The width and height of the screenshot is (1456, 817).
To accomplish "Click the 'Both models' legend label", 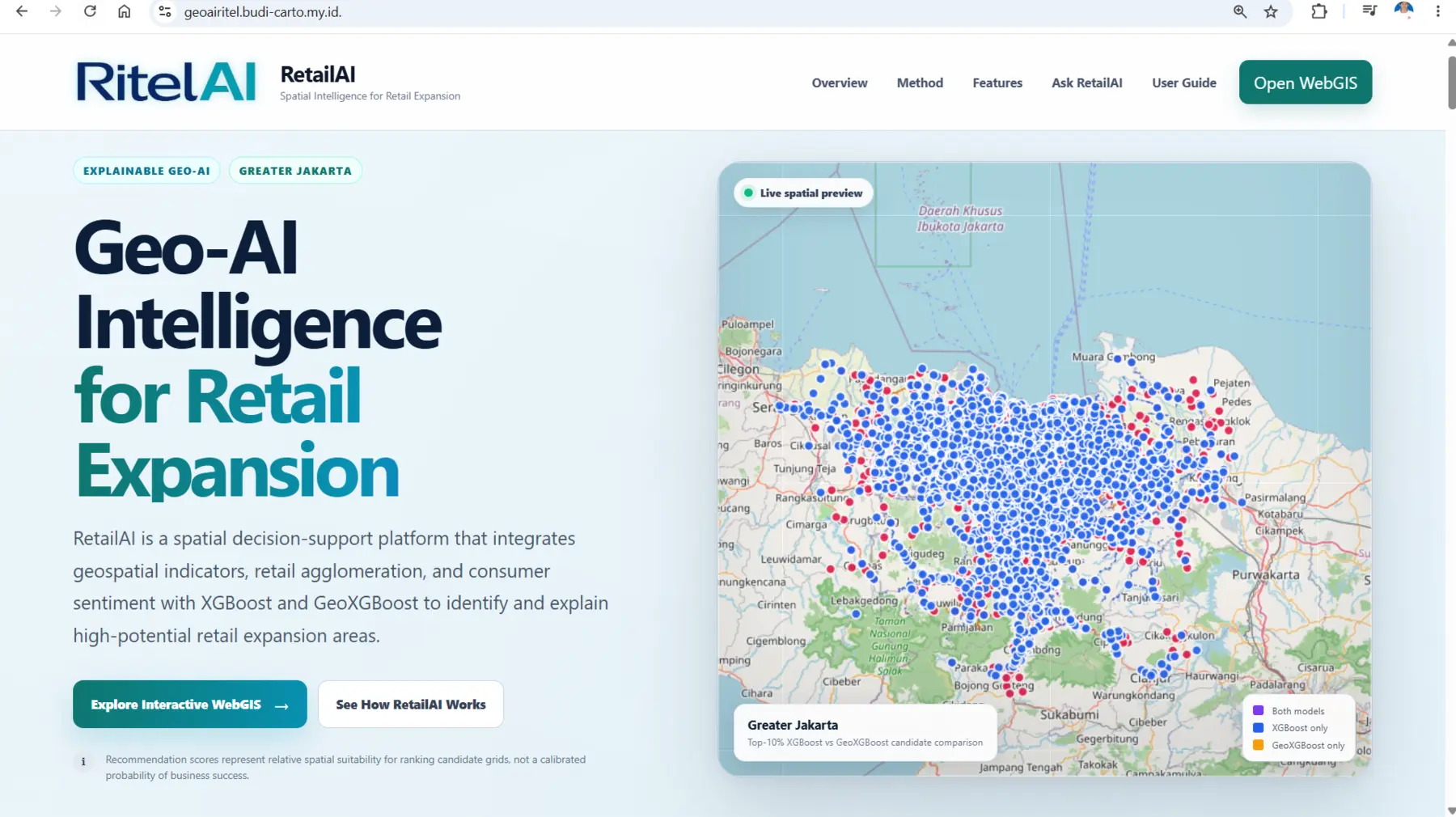I will click(x=1297, y=711).
